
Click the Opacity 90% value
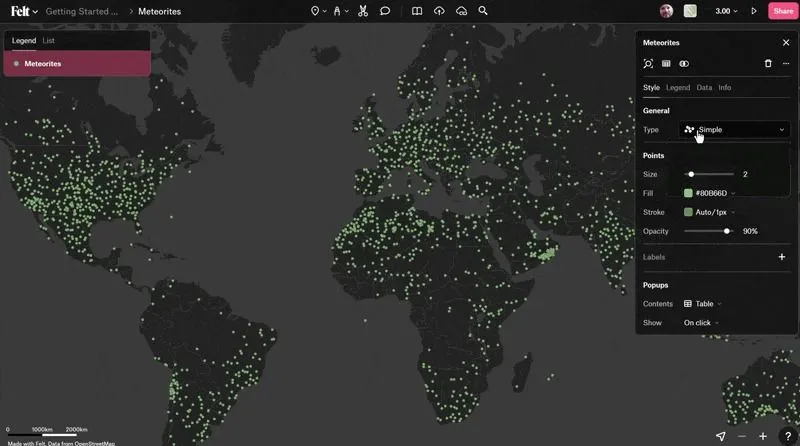[750, 231]
